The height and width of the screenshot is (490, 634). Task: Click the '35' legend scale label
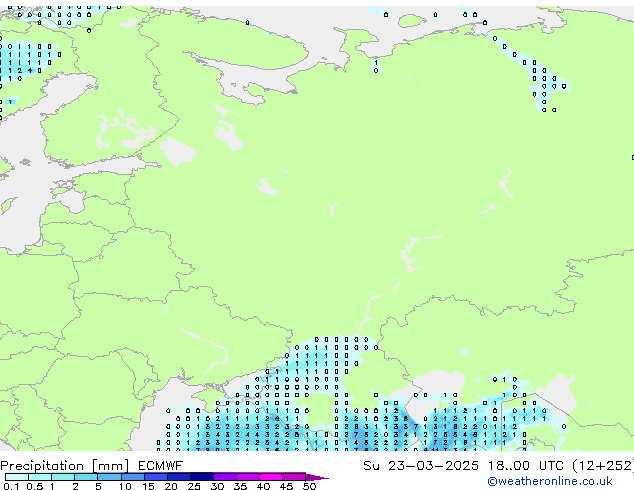coord(240,486)
